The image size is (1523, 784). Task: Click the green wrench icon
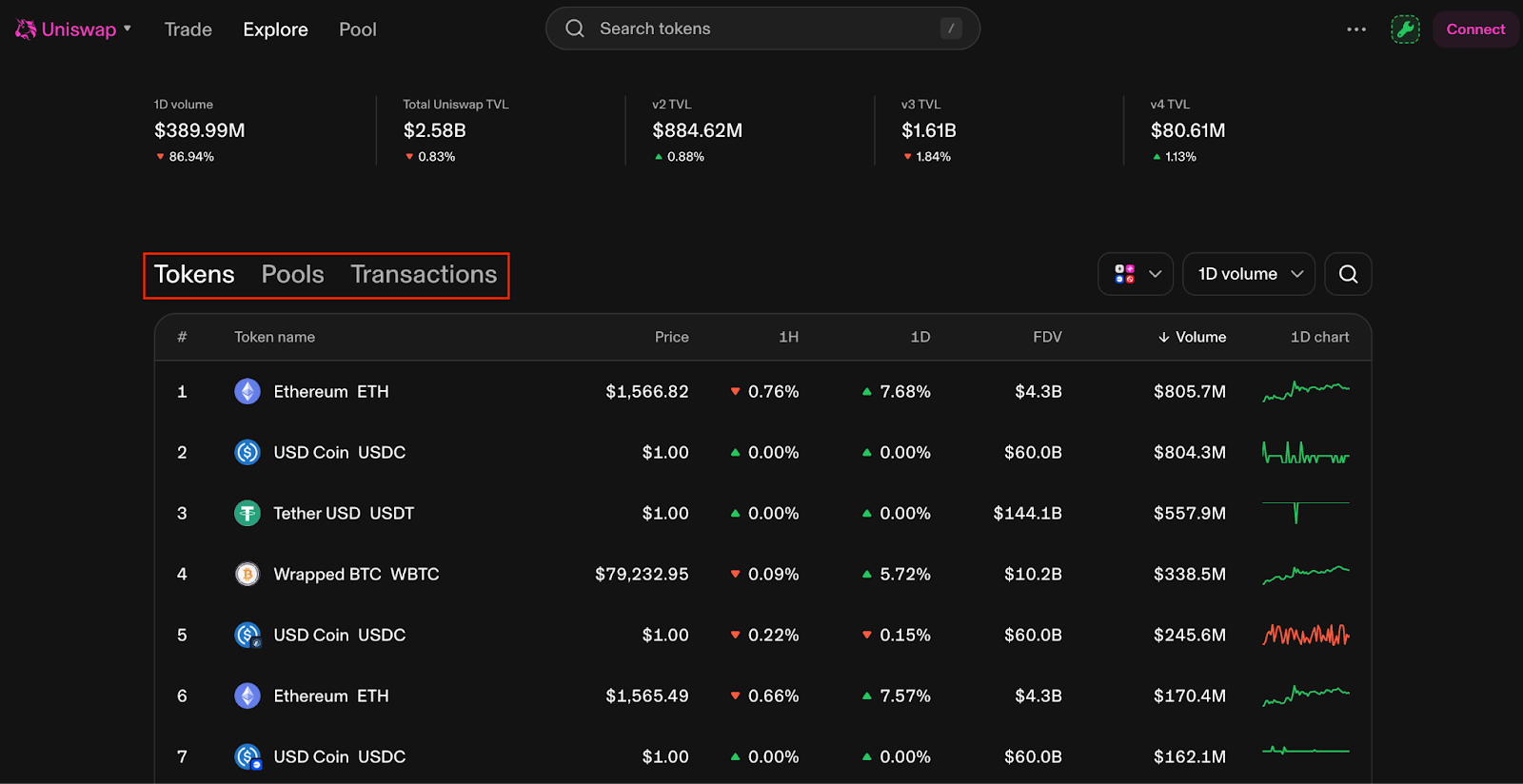tap(1405, 29)
